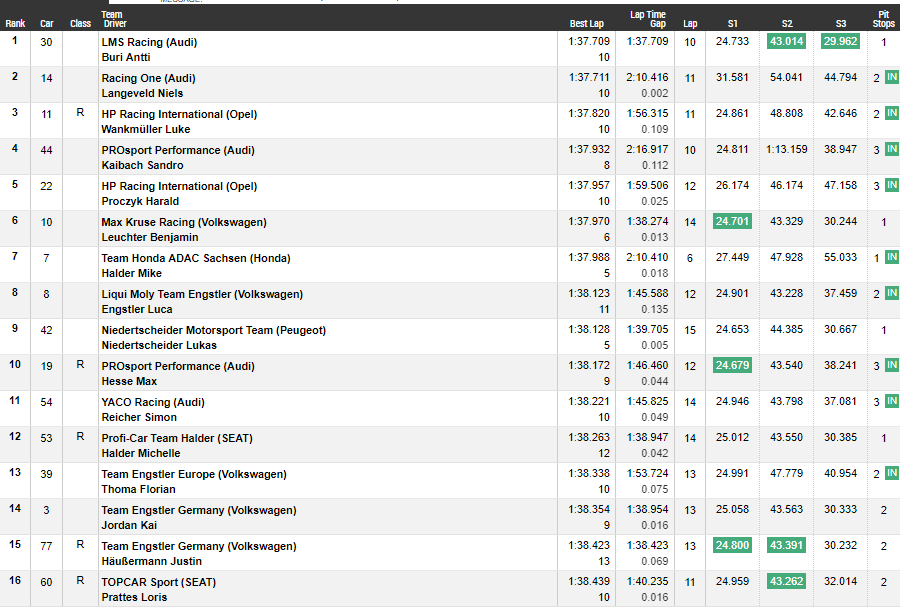The image size is (905, 607).
Task: Click the S3 column header
Action: coord(841,24)
